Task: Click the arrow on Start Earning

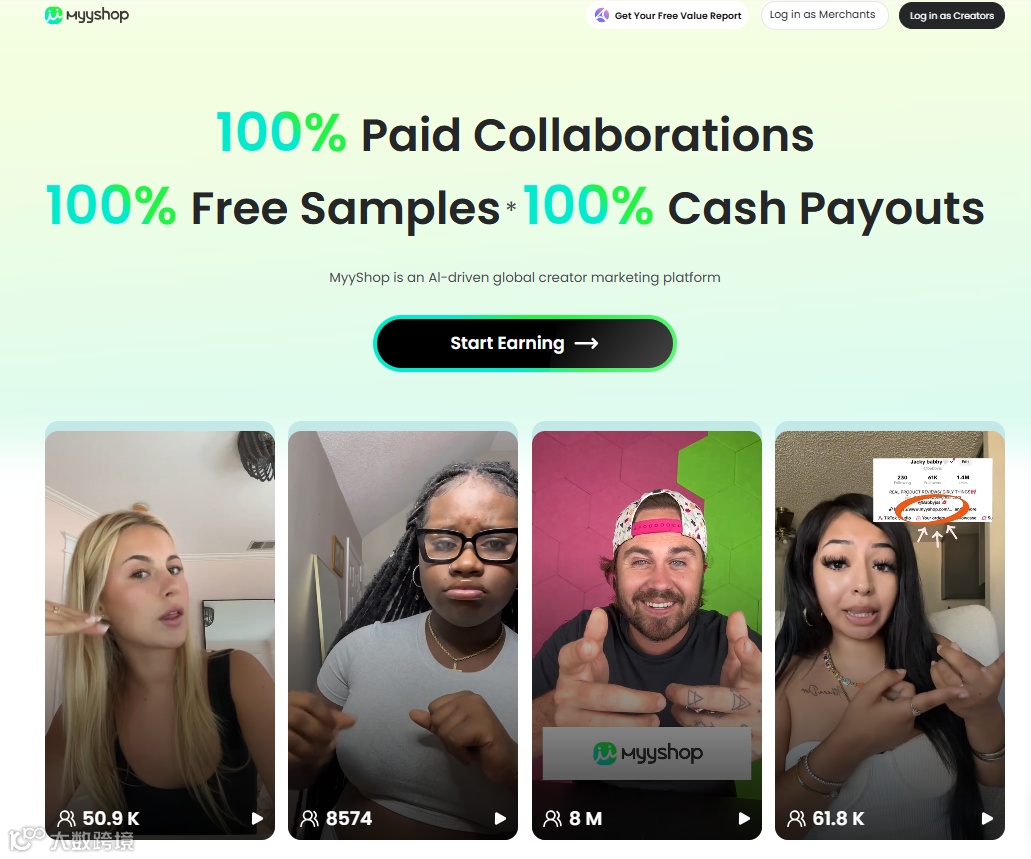Action: pyautogui.click(x=587, y=343)
